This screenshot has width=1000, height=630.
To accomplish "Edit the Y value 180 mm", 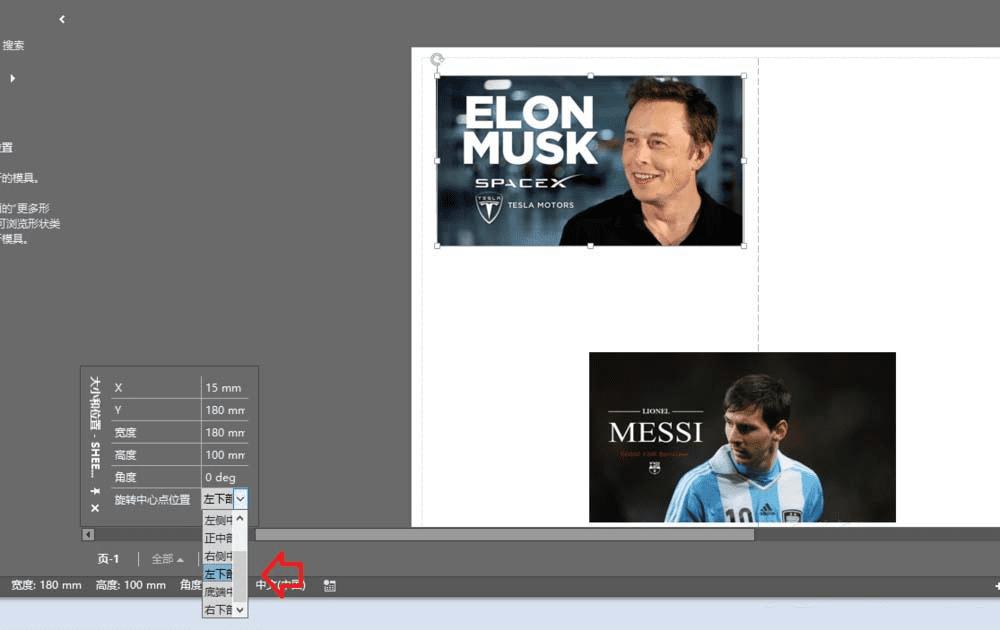I will point(224,410).
